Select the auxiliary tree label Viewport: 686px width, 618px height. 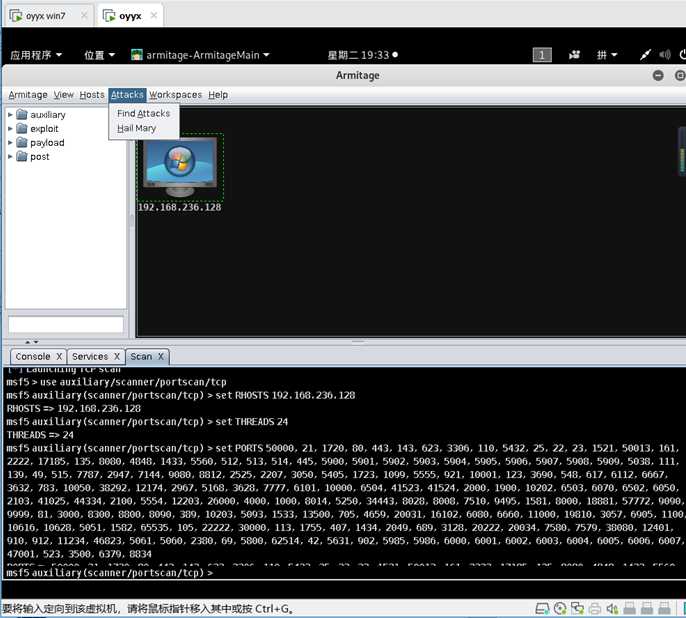tap(48, 115)
